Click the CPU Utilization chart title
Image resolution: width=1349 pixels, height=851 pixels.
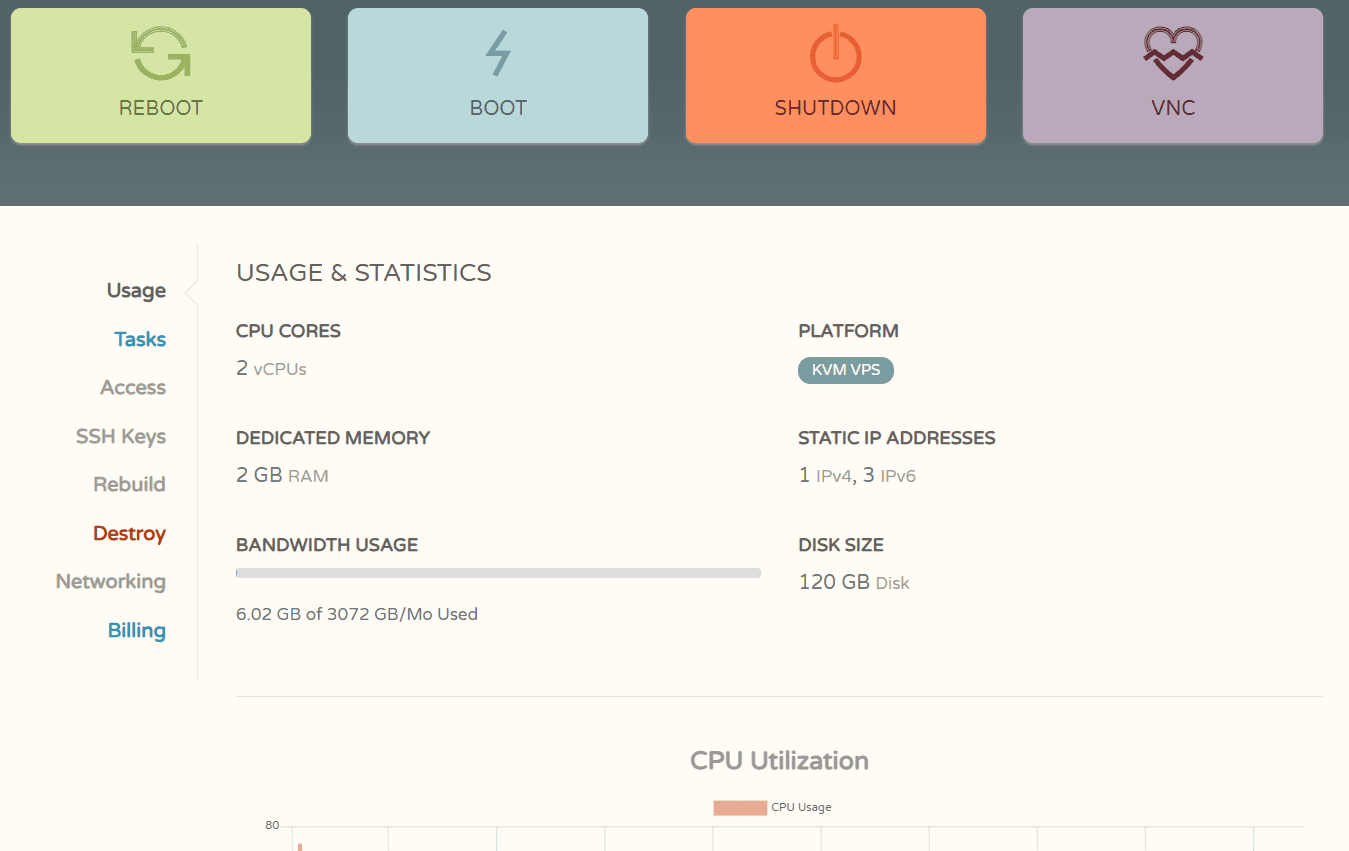779,761
